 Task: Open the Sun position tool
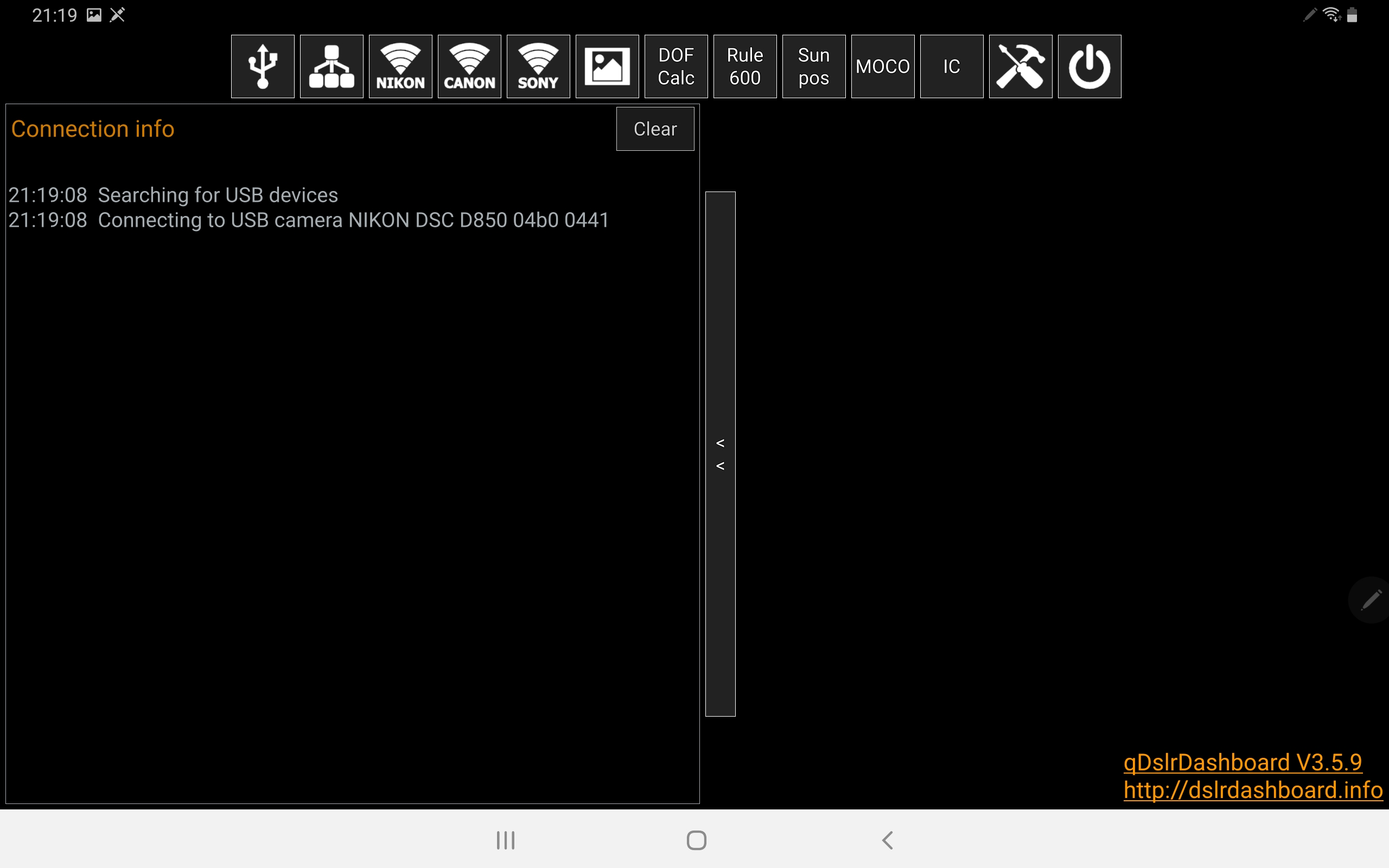tap(813, 65)
